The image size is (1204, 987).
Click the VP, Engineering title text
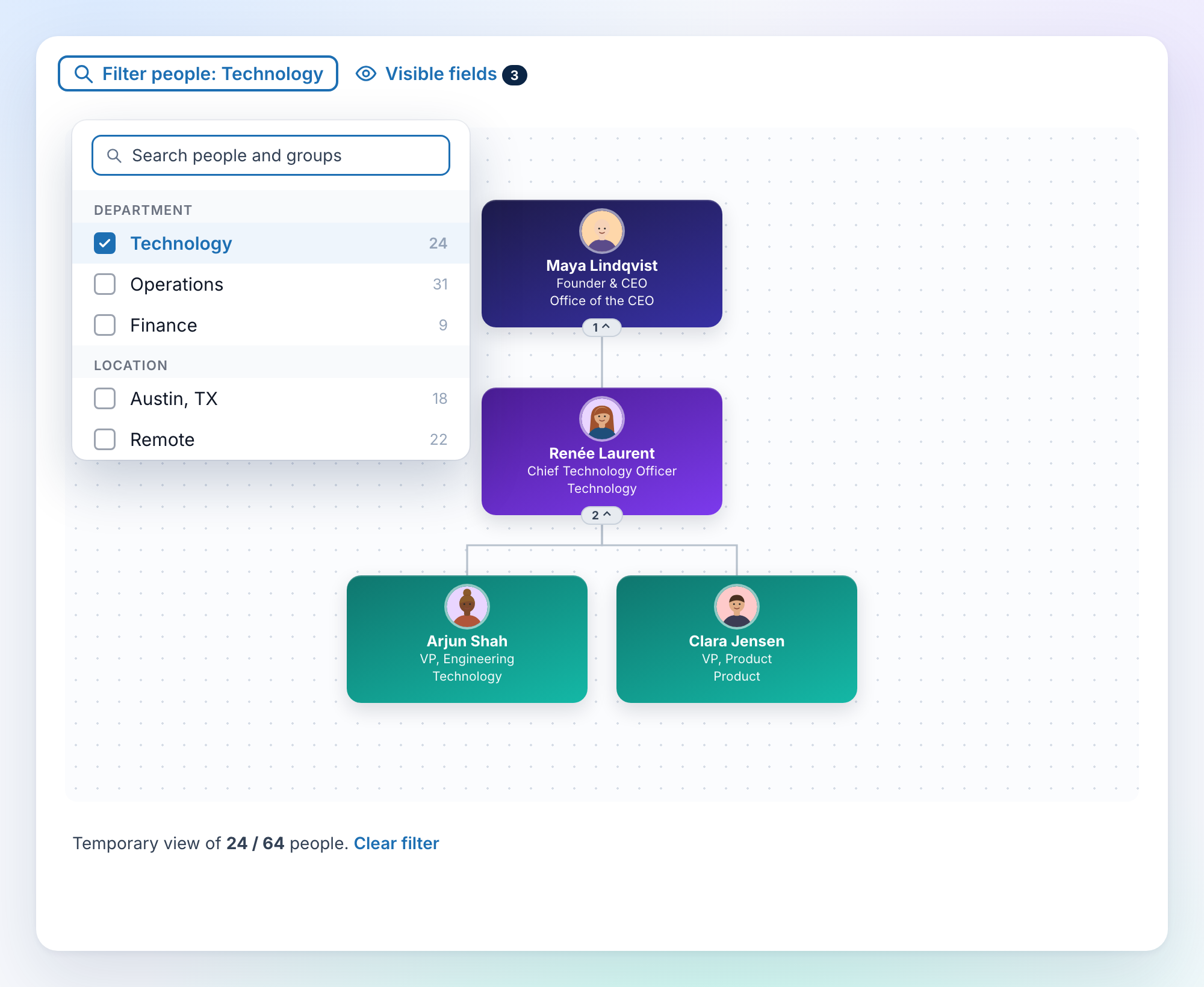(467, 659)
